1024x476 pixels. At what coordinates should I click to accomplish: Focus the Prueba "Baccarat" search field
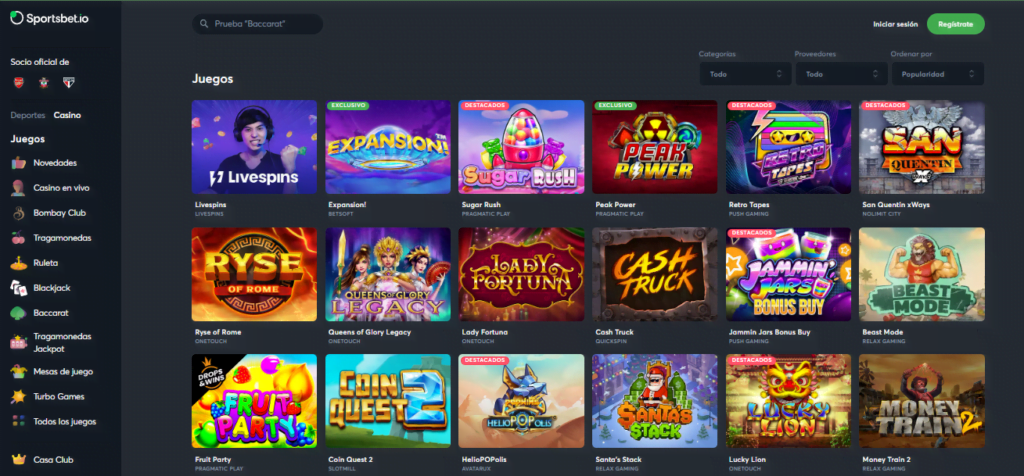(x=257, y=24)
